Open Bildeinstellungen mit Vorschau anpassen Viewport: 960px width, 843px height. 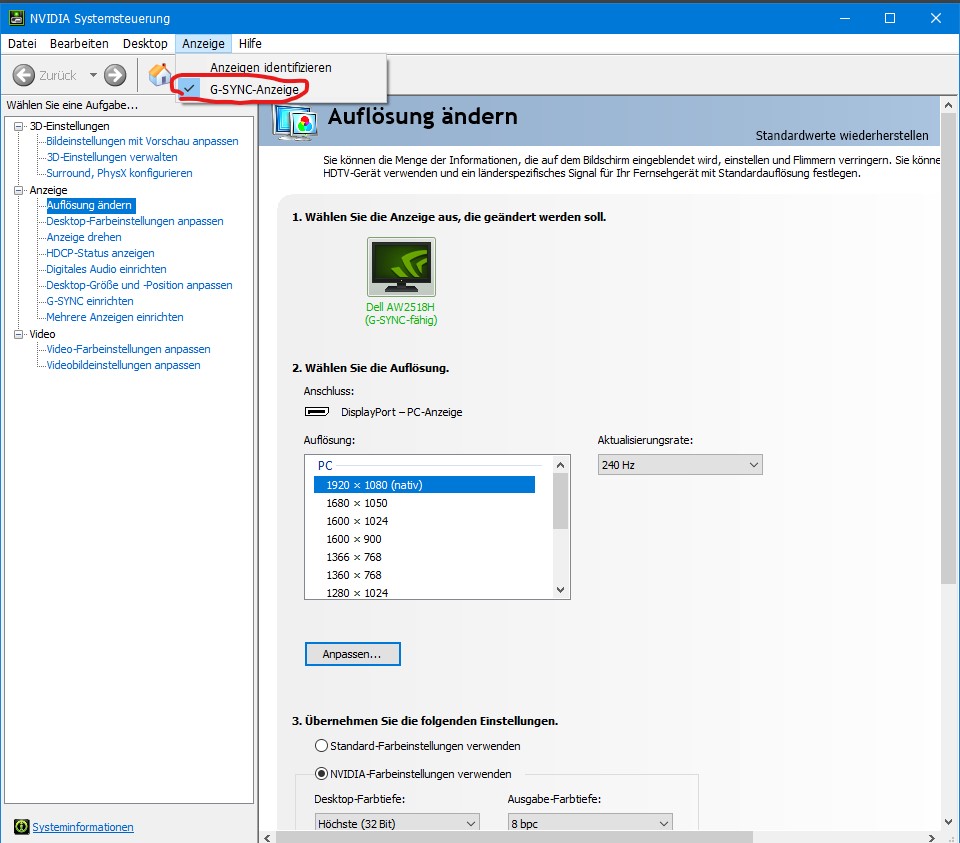[x=142, y=141]
